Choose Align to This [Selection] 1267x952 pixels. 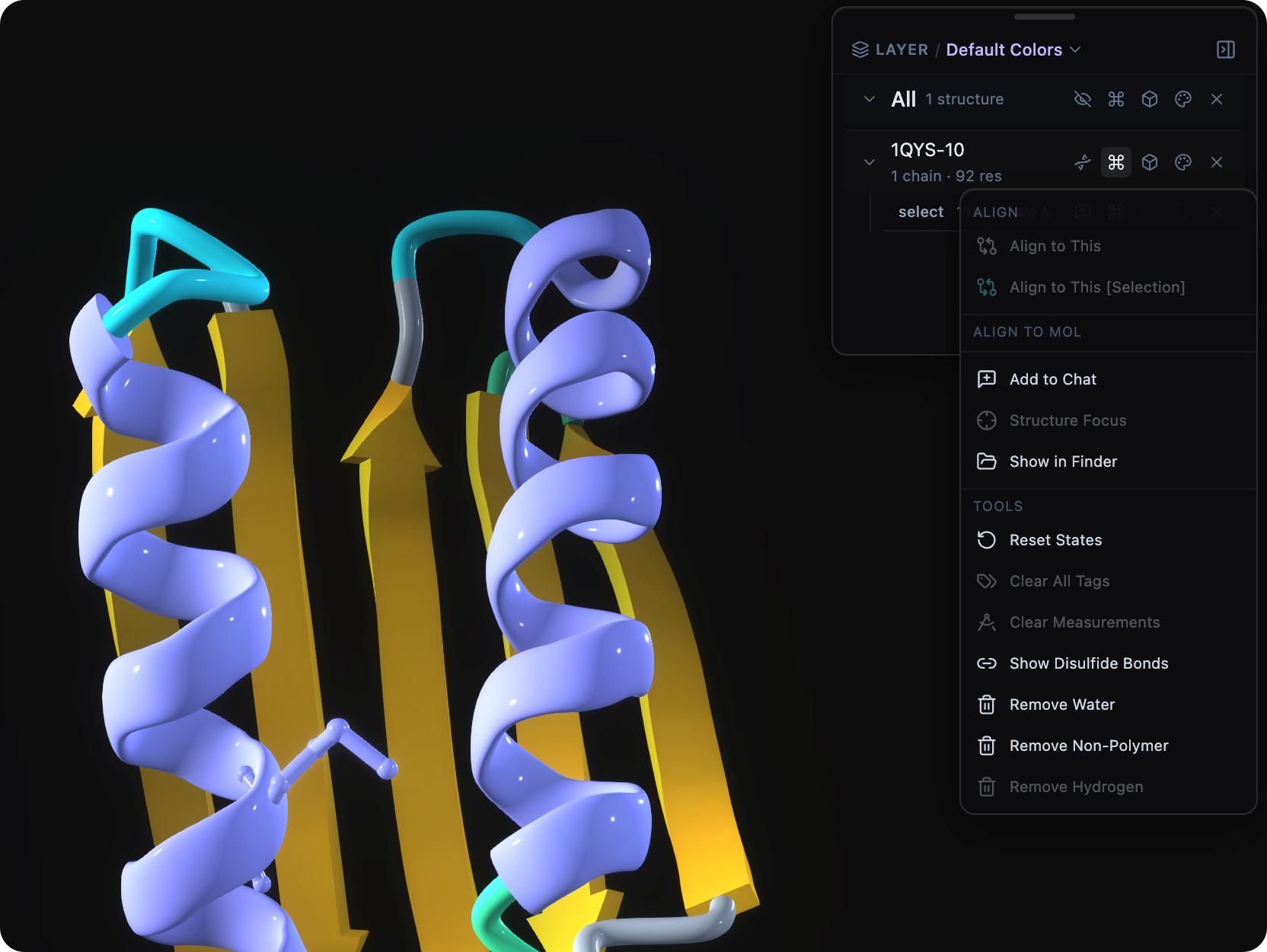[1108, 287]
